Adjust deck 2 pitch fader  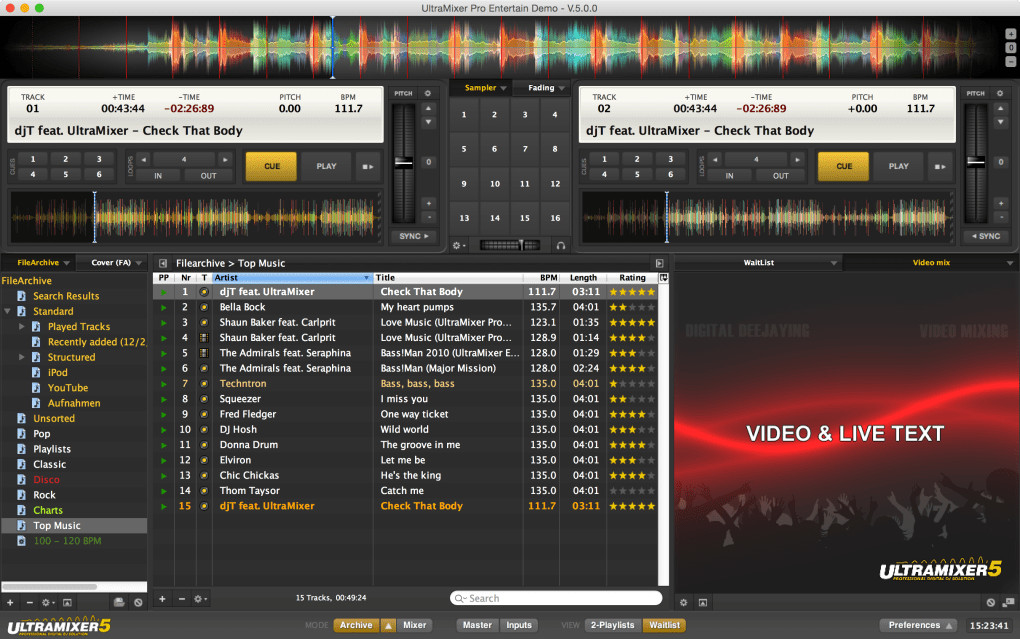[x=976, y=162]
